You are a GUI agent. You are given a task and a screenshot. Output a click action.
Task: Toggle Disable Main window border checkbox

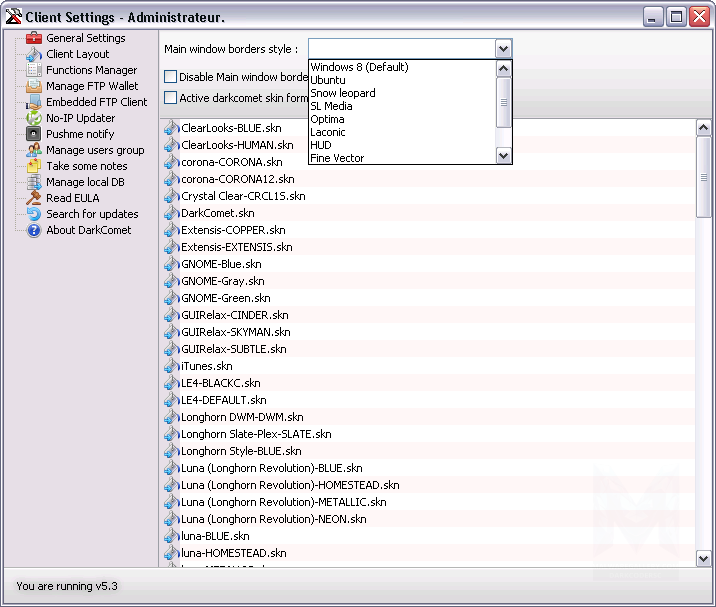[171, 77]
